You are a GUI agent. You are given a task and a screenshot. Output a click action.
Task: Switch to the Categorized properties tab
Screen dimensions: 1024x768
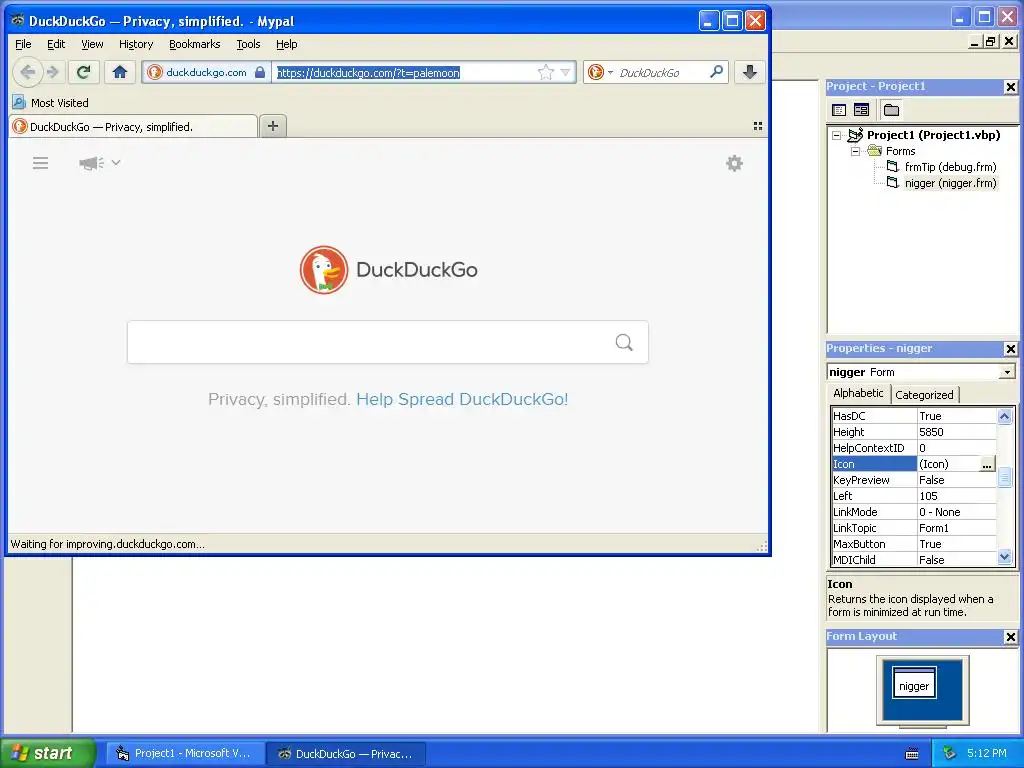[x=924, y=394]
